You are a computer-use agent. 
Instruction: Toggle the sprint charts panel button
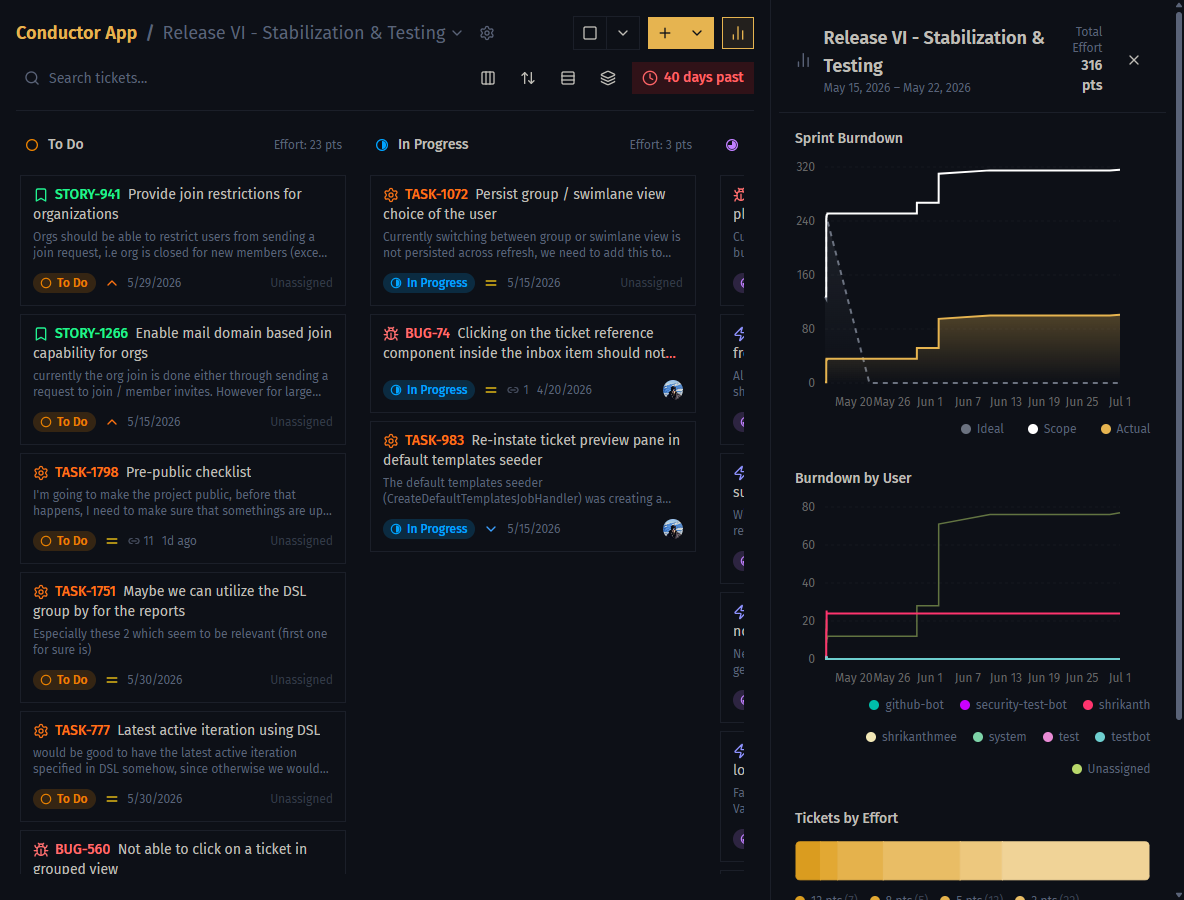(738, 33)
